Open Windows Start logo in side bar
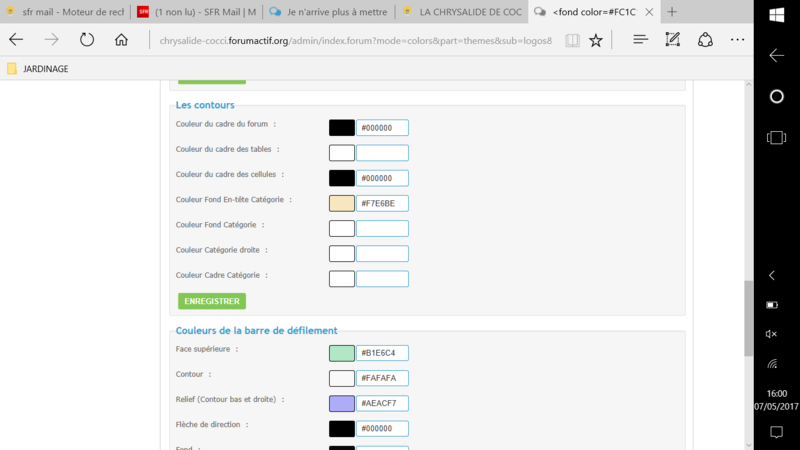Viewport: 800px width, 450px height. point(777,15)
